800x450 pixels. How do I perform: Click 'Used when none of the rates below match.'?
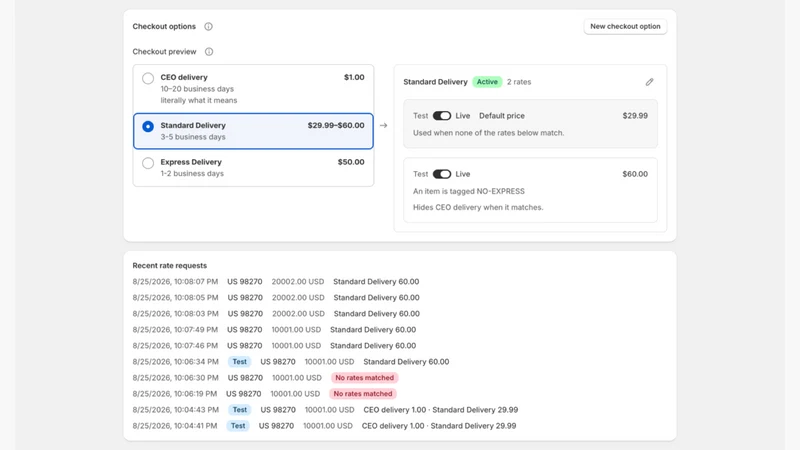coord(488,133)
